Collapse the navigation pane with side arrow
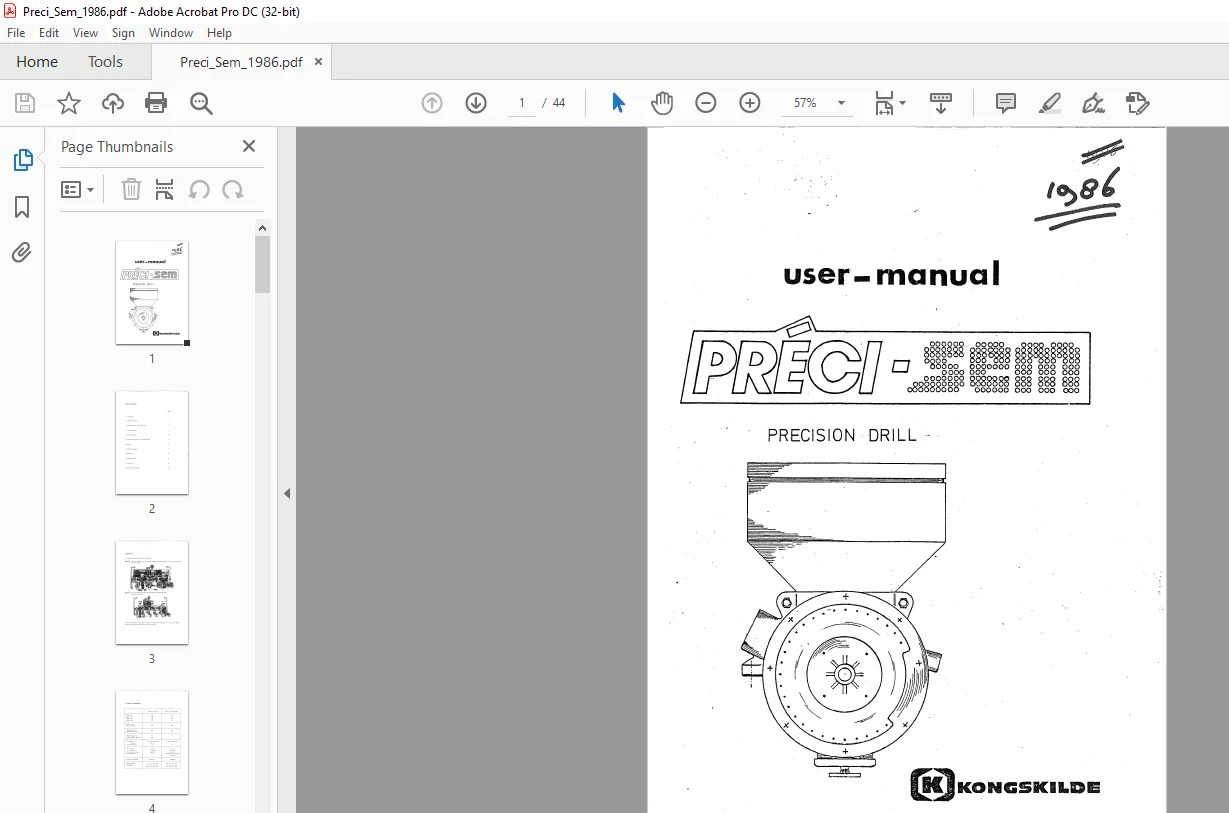This screenshot has height=813, width=1229. (287, 493)
